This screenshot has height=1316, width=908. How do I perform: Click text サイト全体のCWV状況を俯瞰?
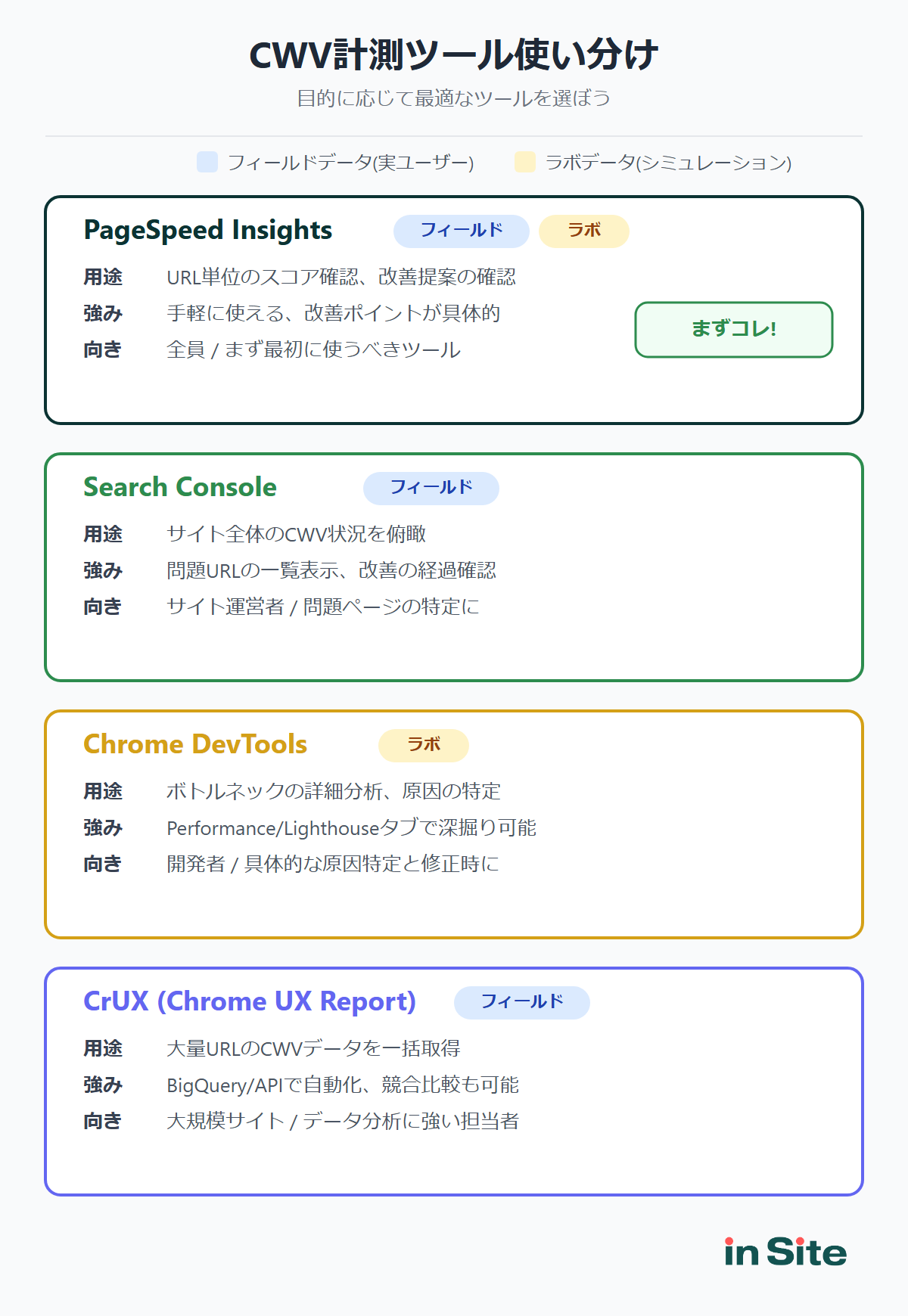click(x=297, y=534)
